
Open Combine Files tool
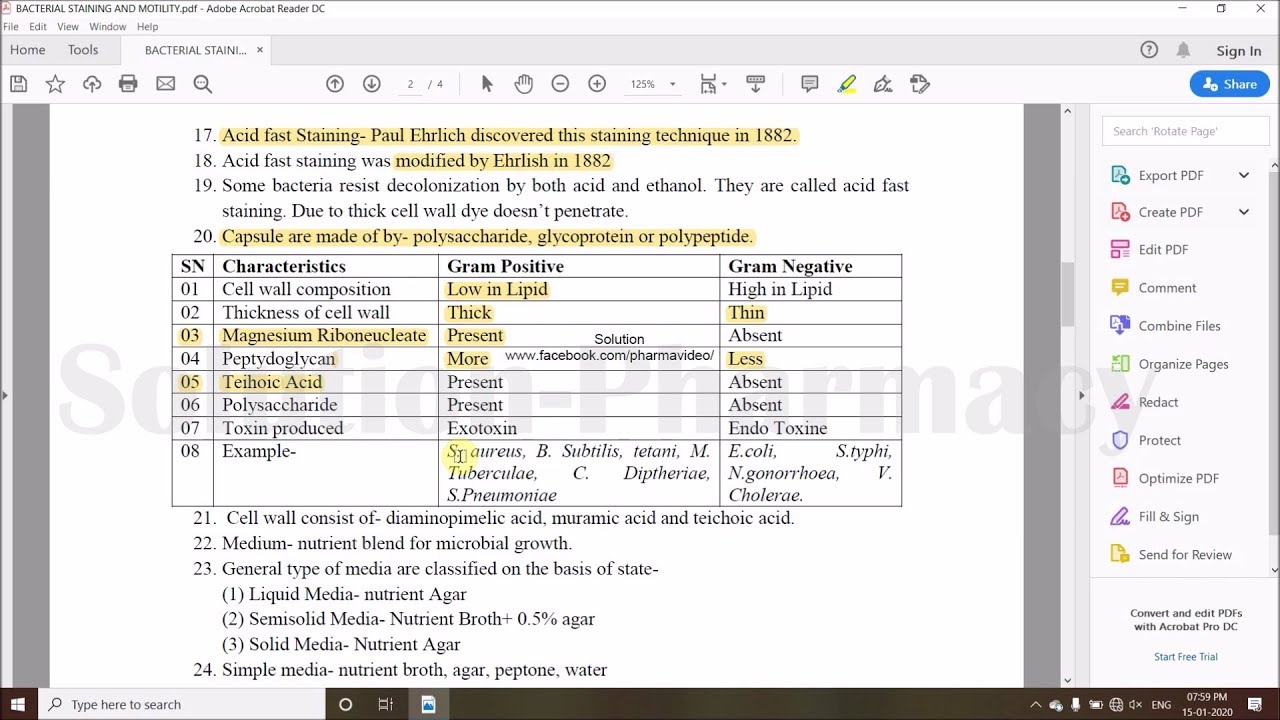click(1165, 326)
